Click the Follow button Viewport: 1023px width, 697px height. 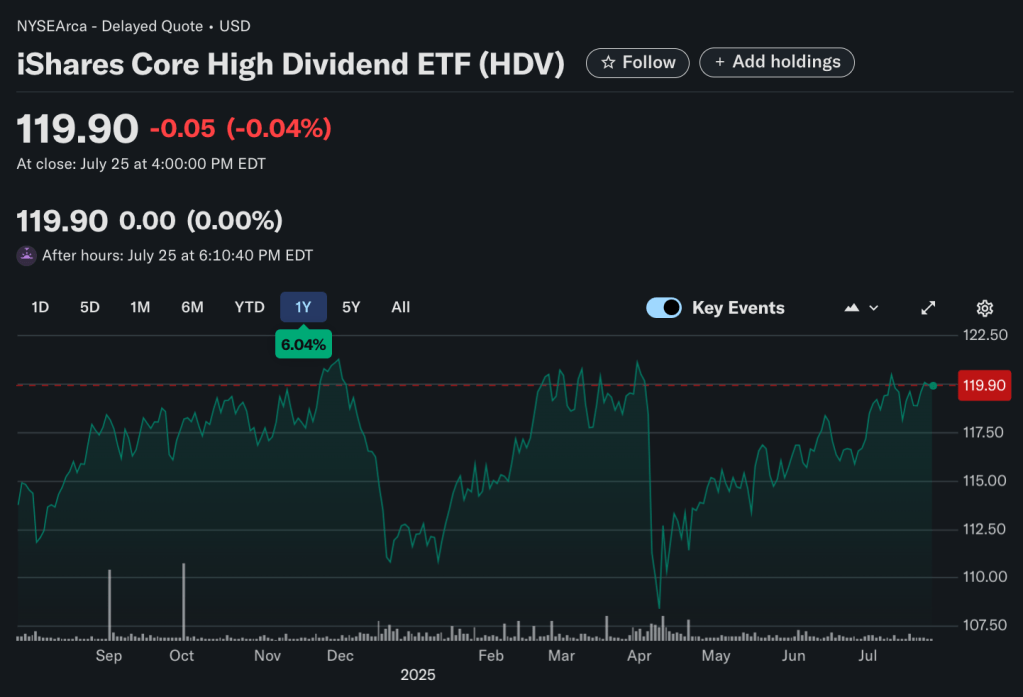(637, 62)
